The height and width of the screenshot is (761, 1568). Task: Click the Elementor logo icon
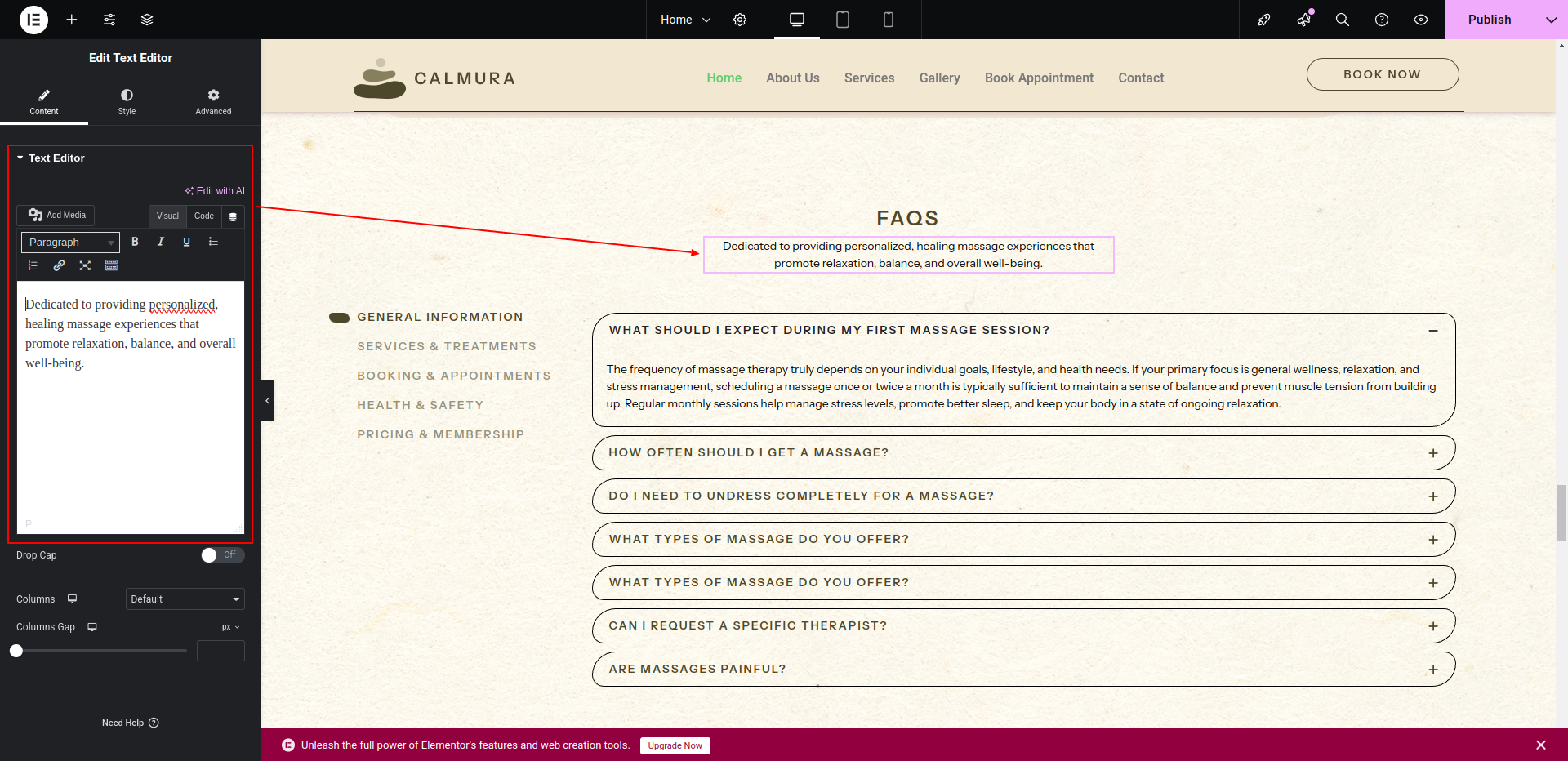point(33,20)
